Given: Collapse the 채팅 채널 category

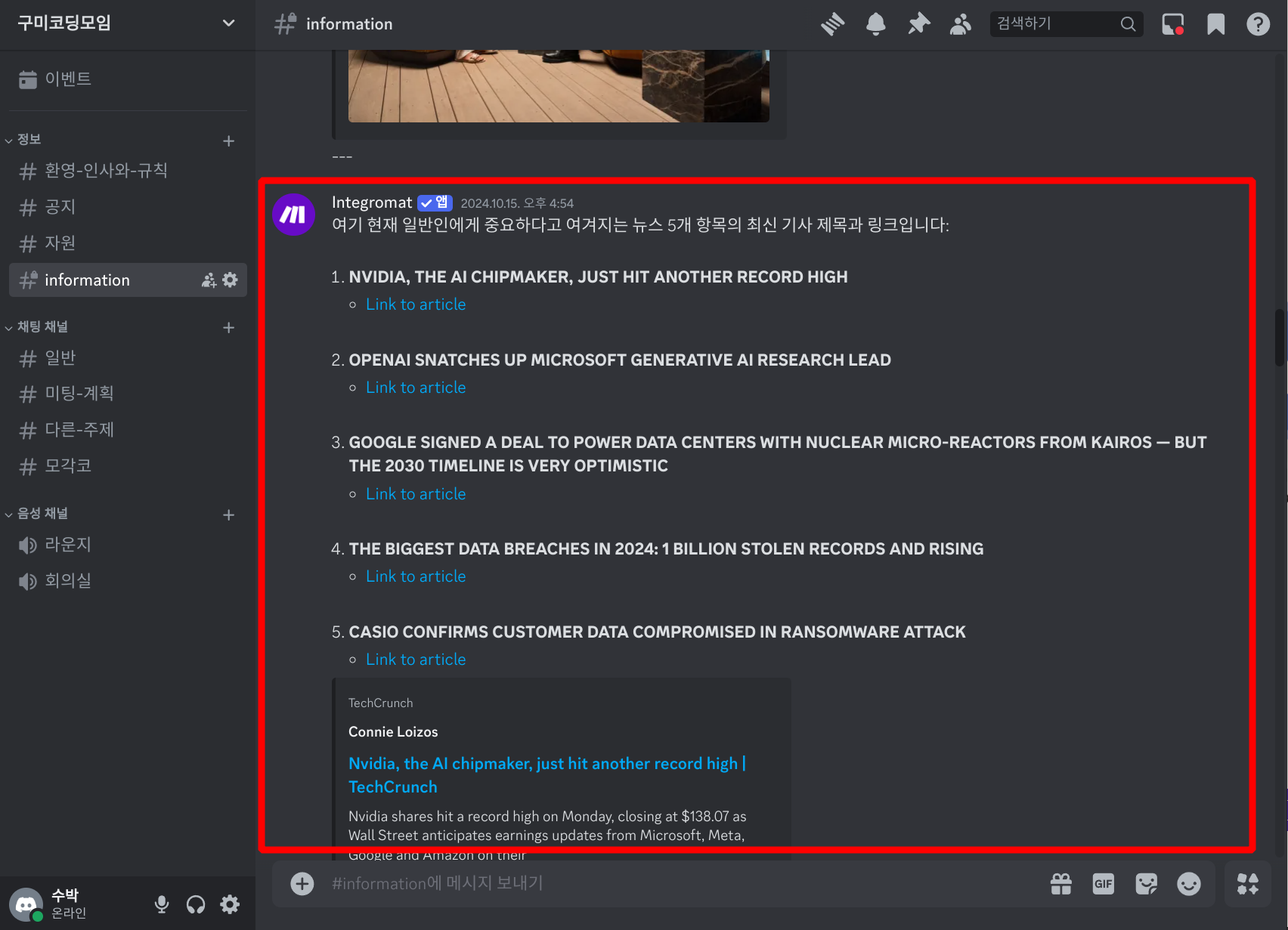Looking at the screenshot, I should coord(37,326).
